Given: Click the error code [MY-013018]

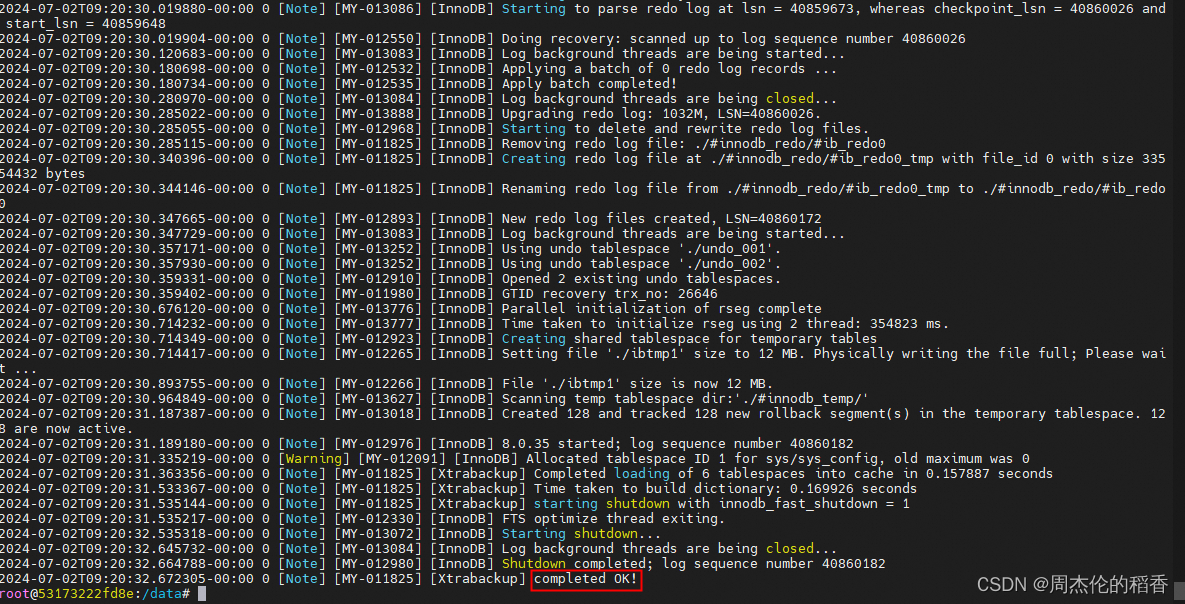Looking at the screenshot, I should point(379,414).
